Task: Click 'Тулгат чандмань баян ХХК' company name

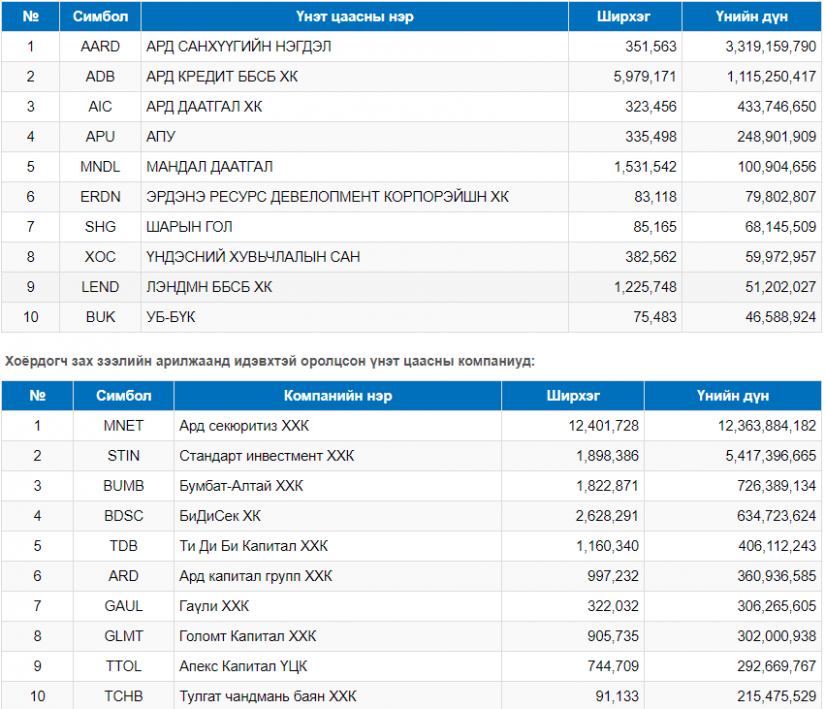Action: click(268, 695)
